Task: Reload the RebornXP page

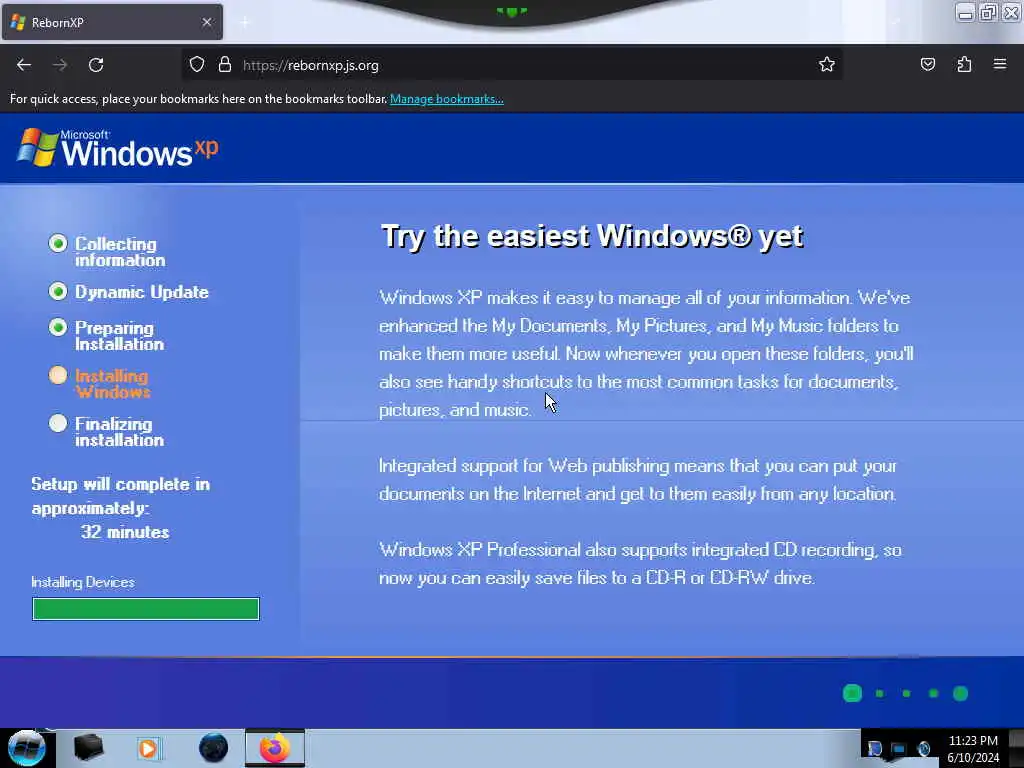Action: (x=96, y=65)
